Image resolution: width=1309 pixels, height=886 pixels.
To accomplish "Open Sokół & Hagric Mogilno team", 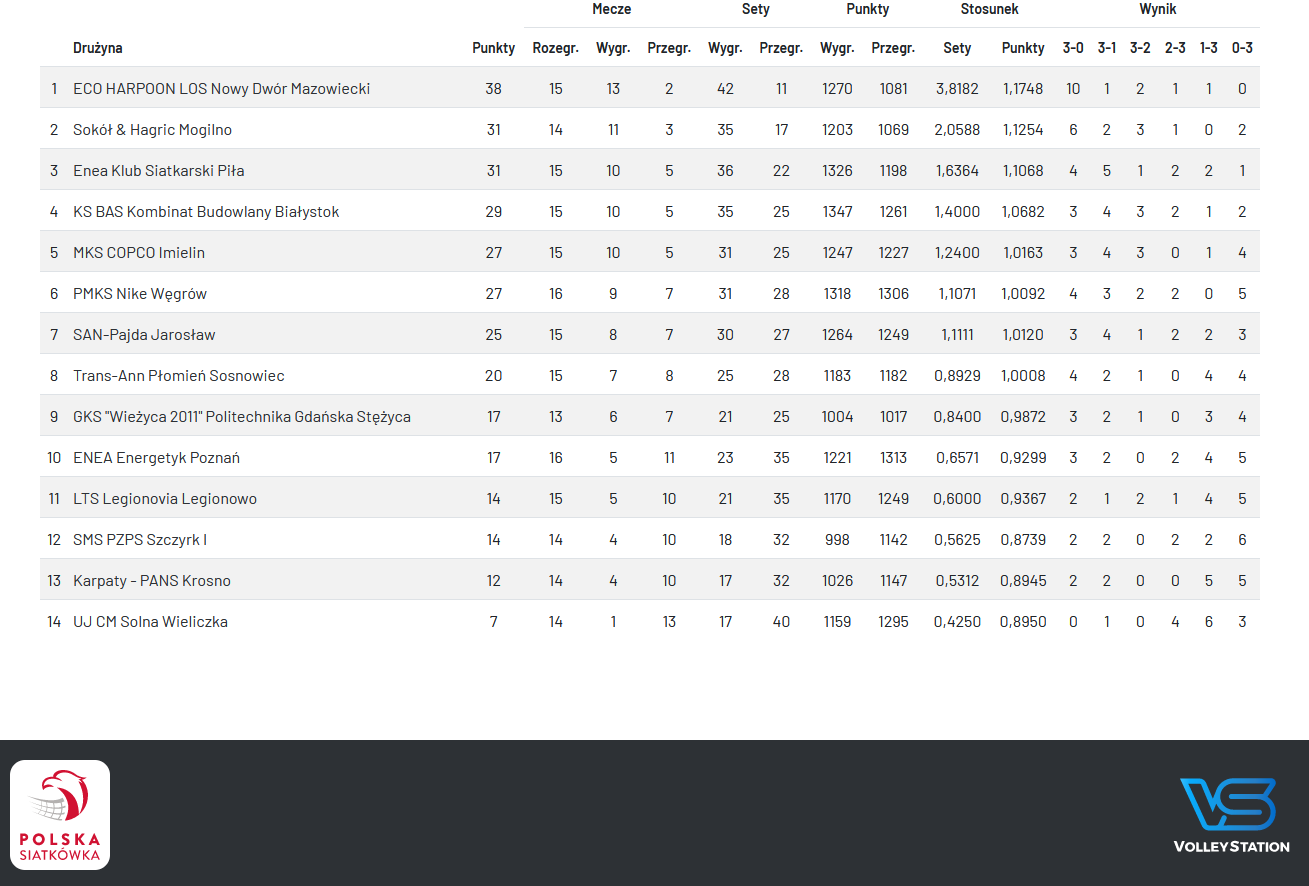I will point(152,130).
